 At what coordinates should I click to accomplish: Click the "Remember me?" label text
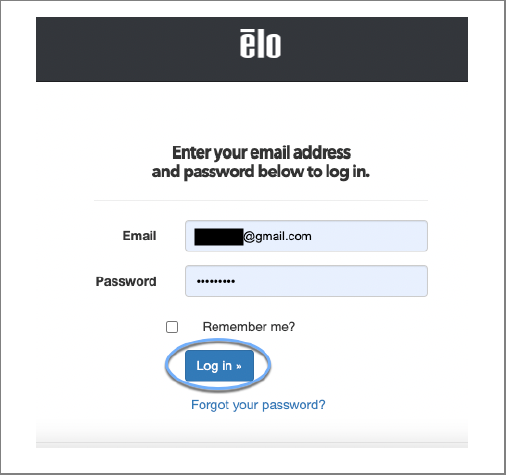pyautogui.click(x=249, y=327)
